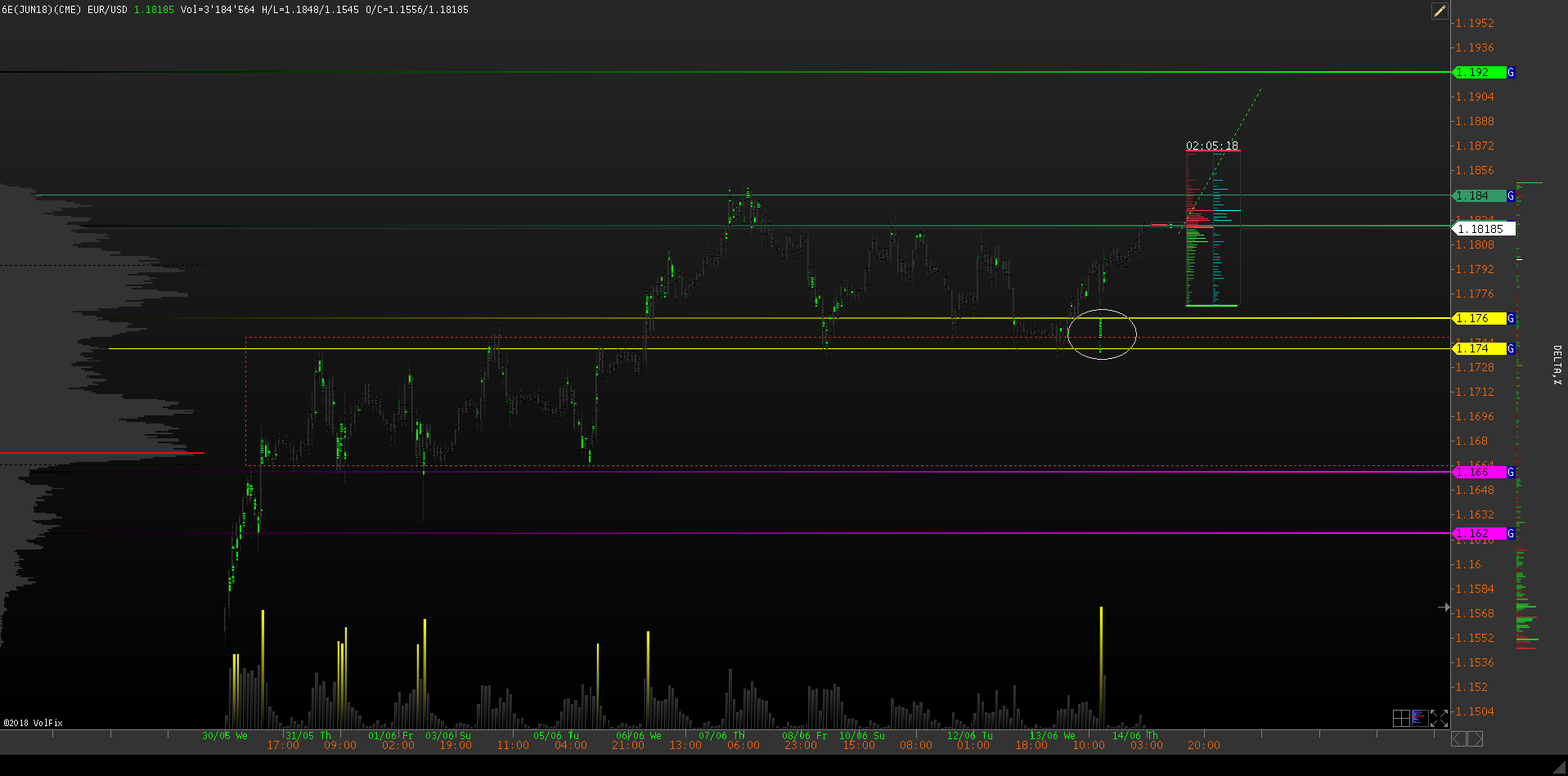Click the small arrow marker near price 1.1568
Image resolution: width=1568 pixels, height=776 pixels.
(1444, 607)
